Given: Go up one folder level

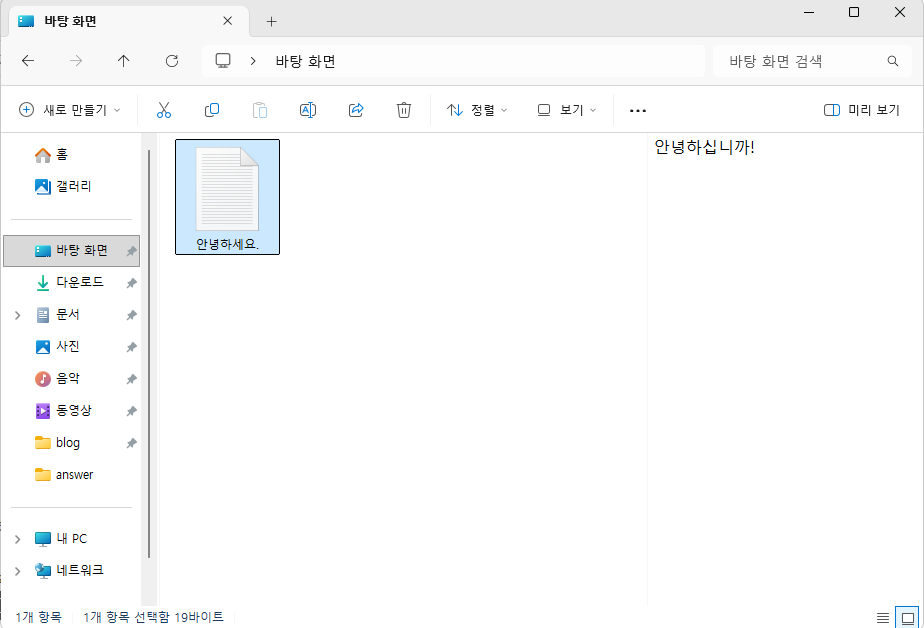Looking at the screenshot, I should (x=123, y=60).
